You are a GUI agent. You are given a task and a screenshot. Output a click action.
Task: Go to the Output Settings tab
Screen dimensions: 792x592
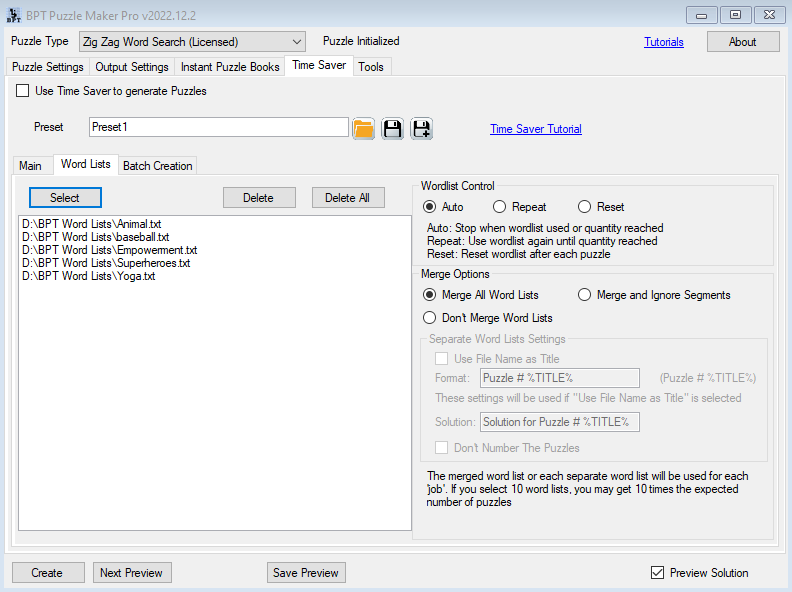tap(132, 67)
